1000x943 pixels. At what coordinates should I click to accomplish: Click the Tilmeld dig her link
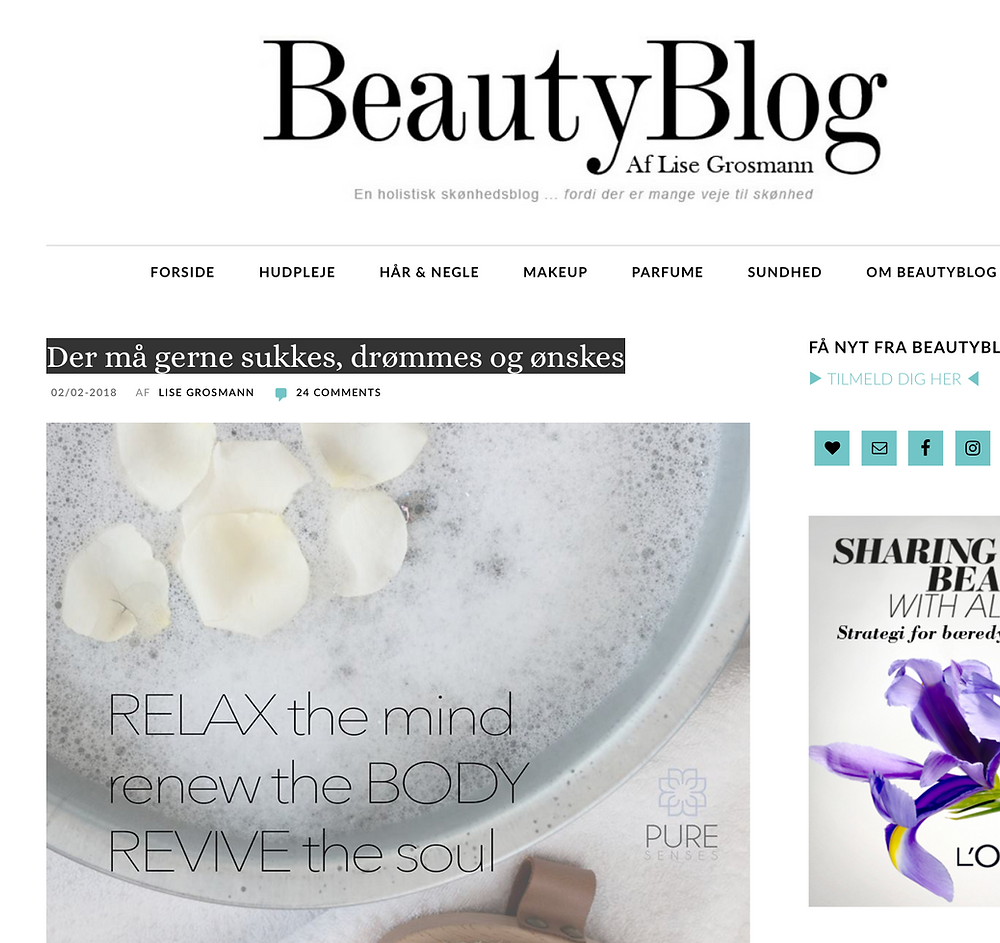pos(894,379)
